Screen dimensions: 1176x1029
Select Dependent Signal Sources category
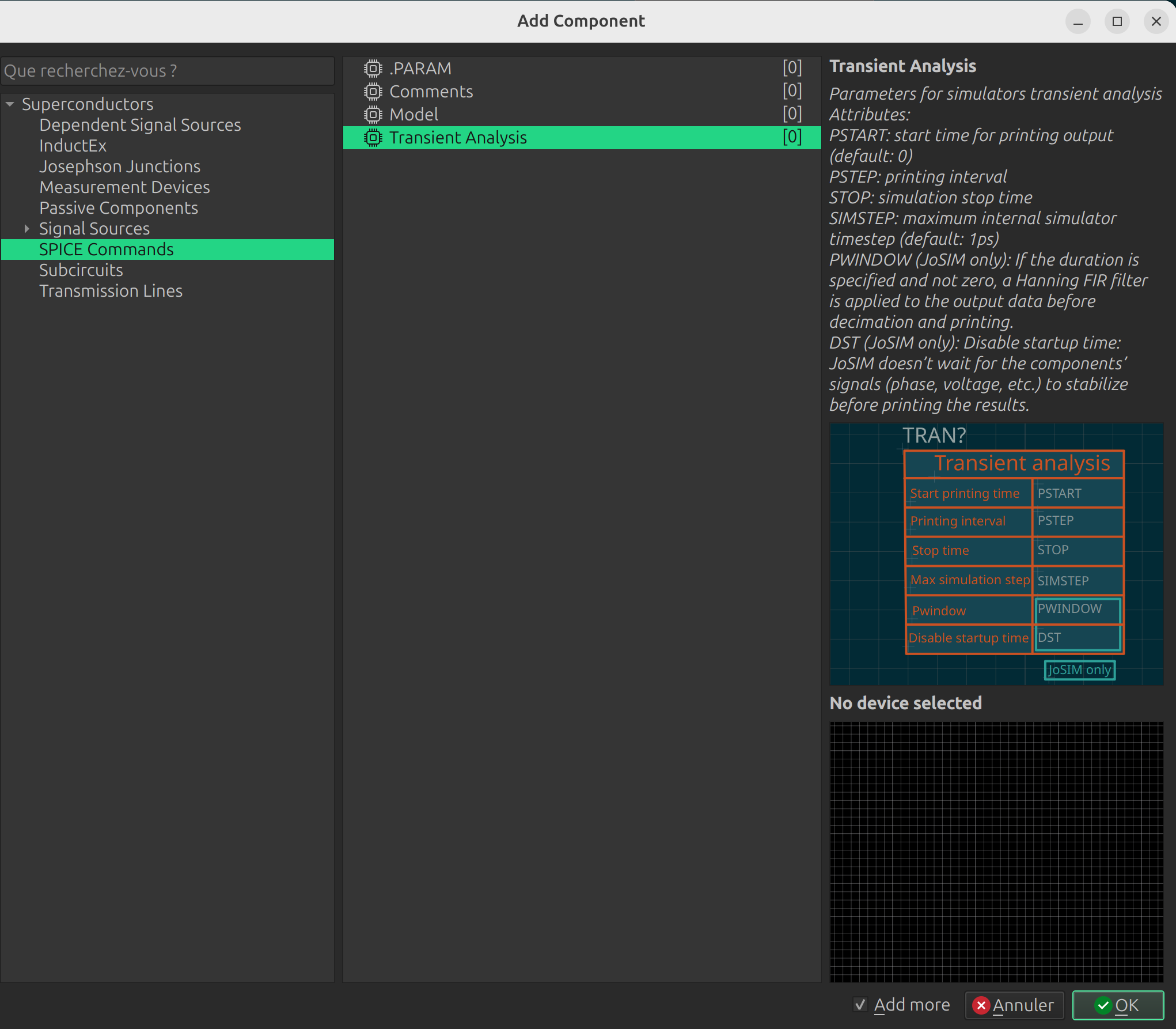140,125
